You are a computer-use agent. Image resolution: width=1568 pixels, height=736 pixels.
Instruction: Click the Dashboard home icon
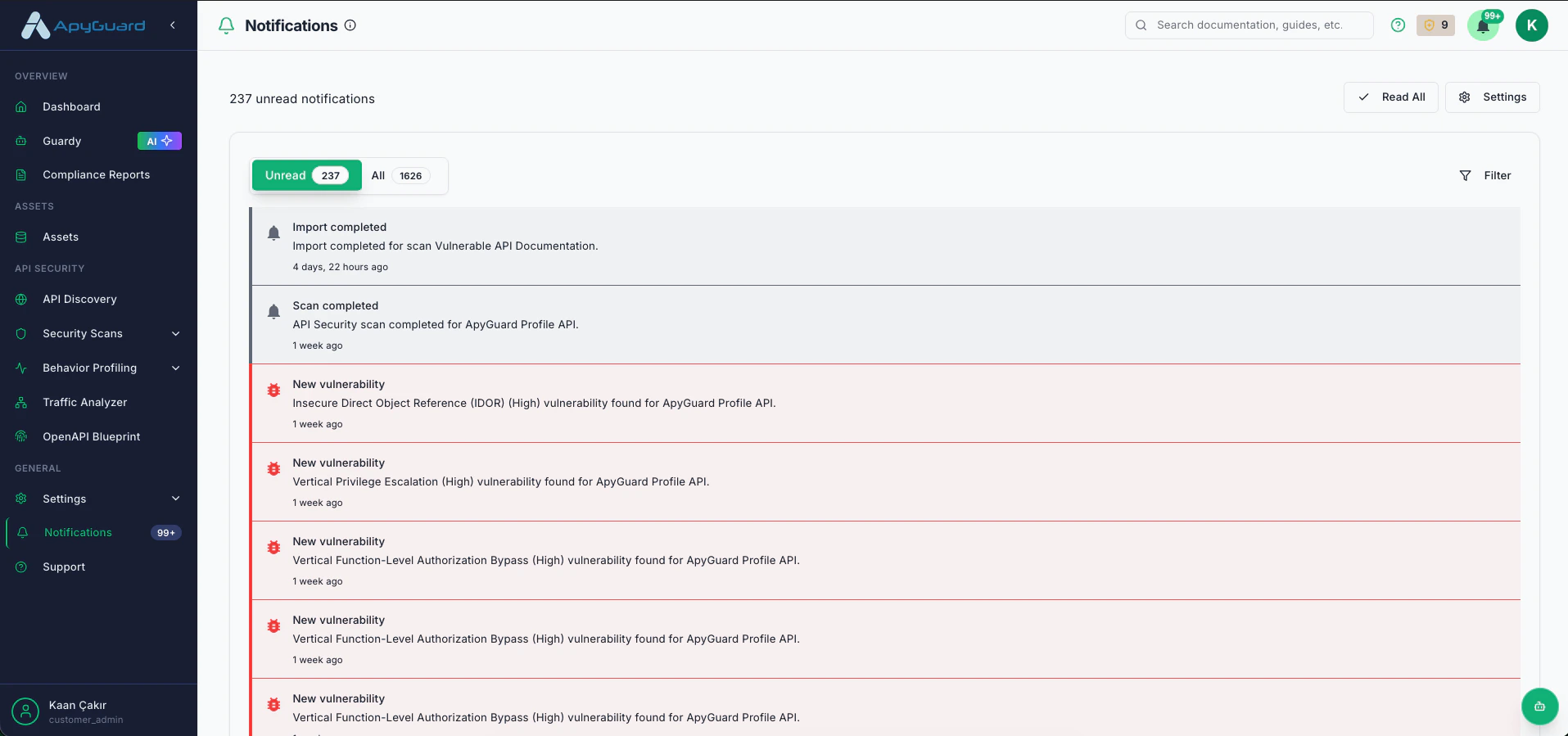pyautogui.click(x=21, y=106)
